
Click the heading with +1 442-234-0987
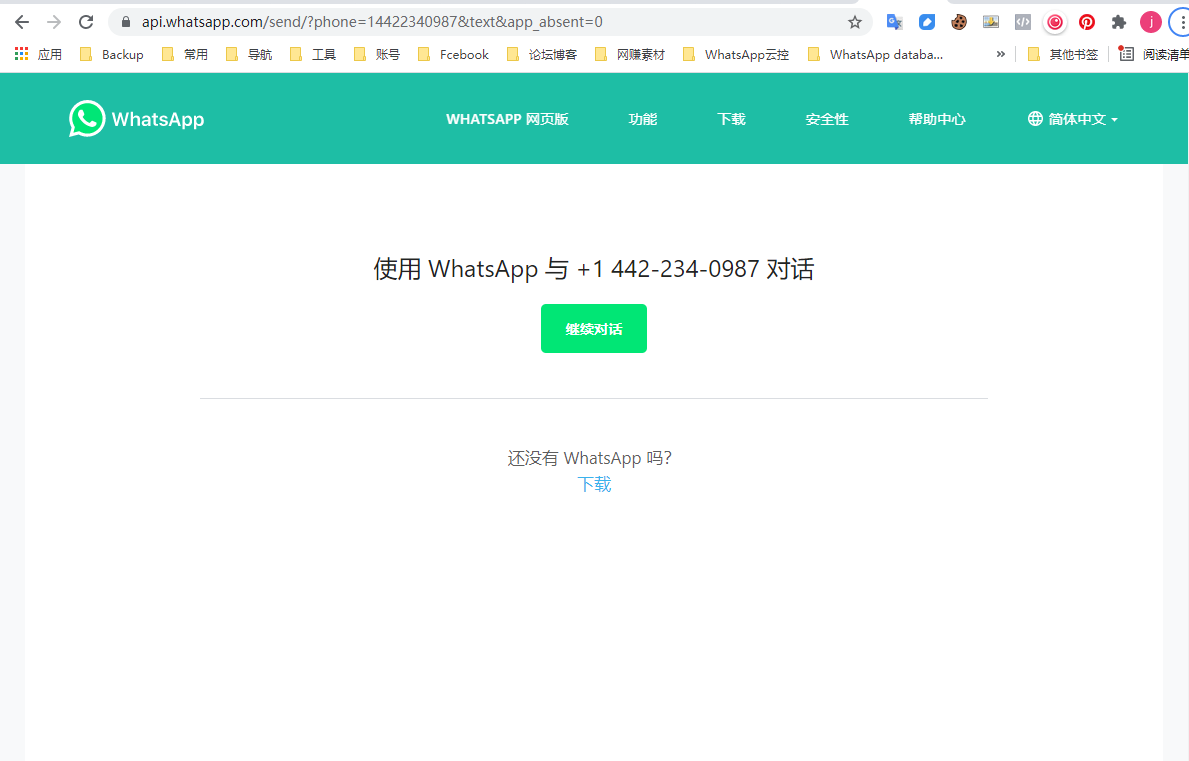[594, 269]
